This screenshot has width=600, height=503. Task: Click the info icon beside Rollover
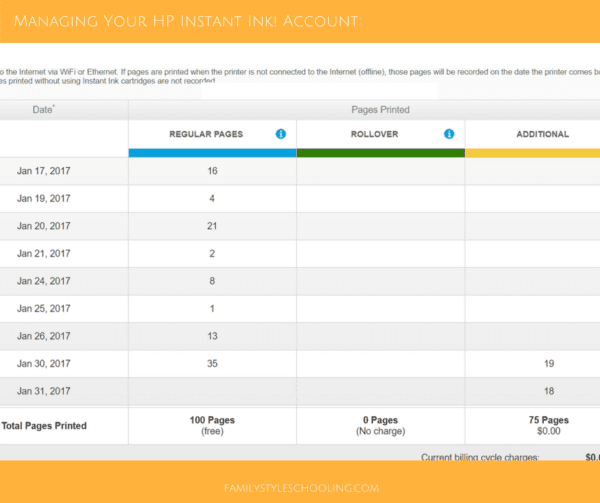click(449, 134)
